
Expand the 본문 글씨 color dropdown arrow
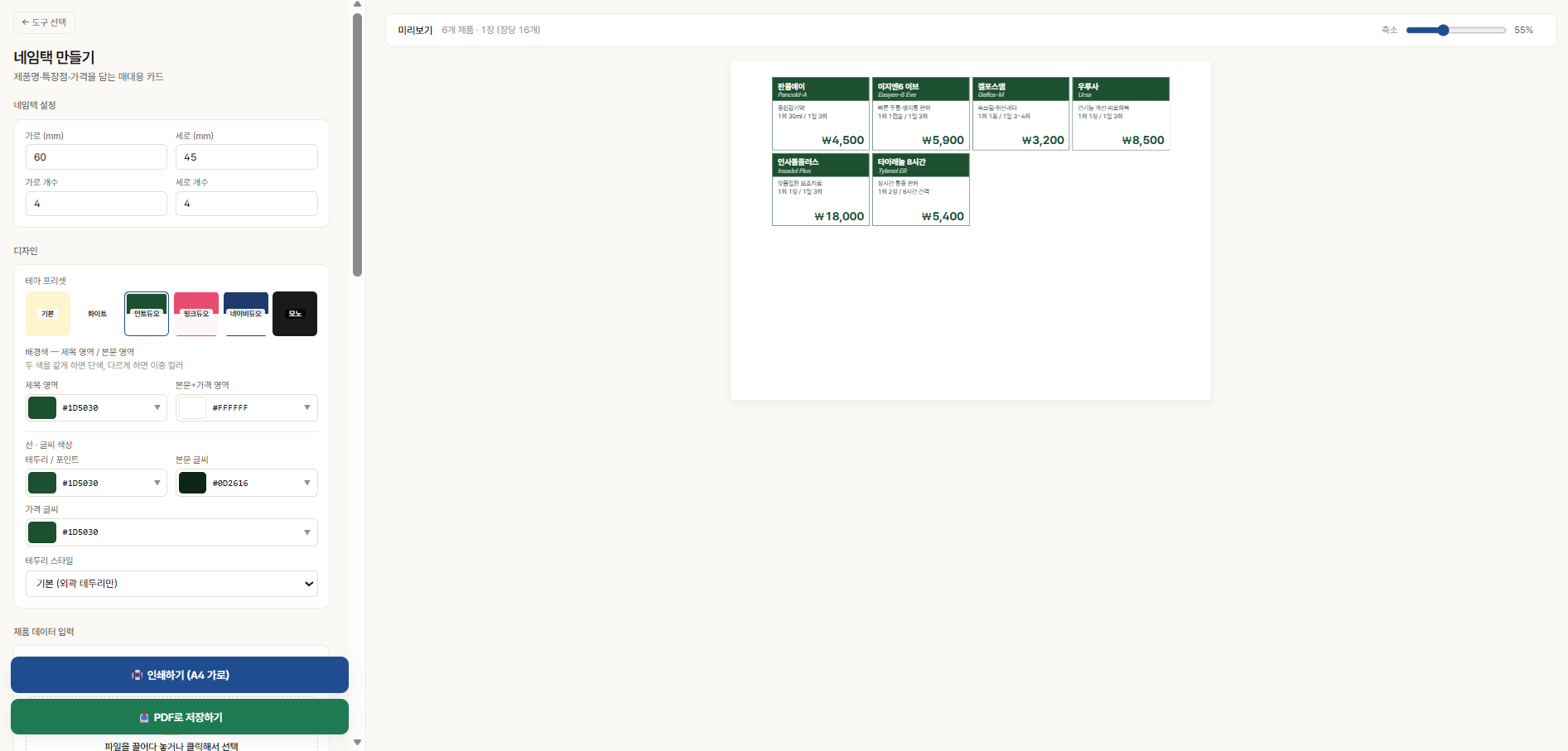307,483
